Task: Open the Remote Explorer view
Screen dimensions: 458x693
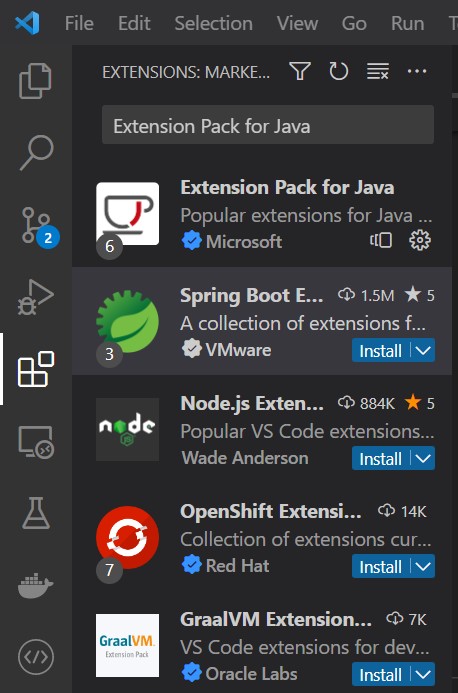Action: click(35, 442)
